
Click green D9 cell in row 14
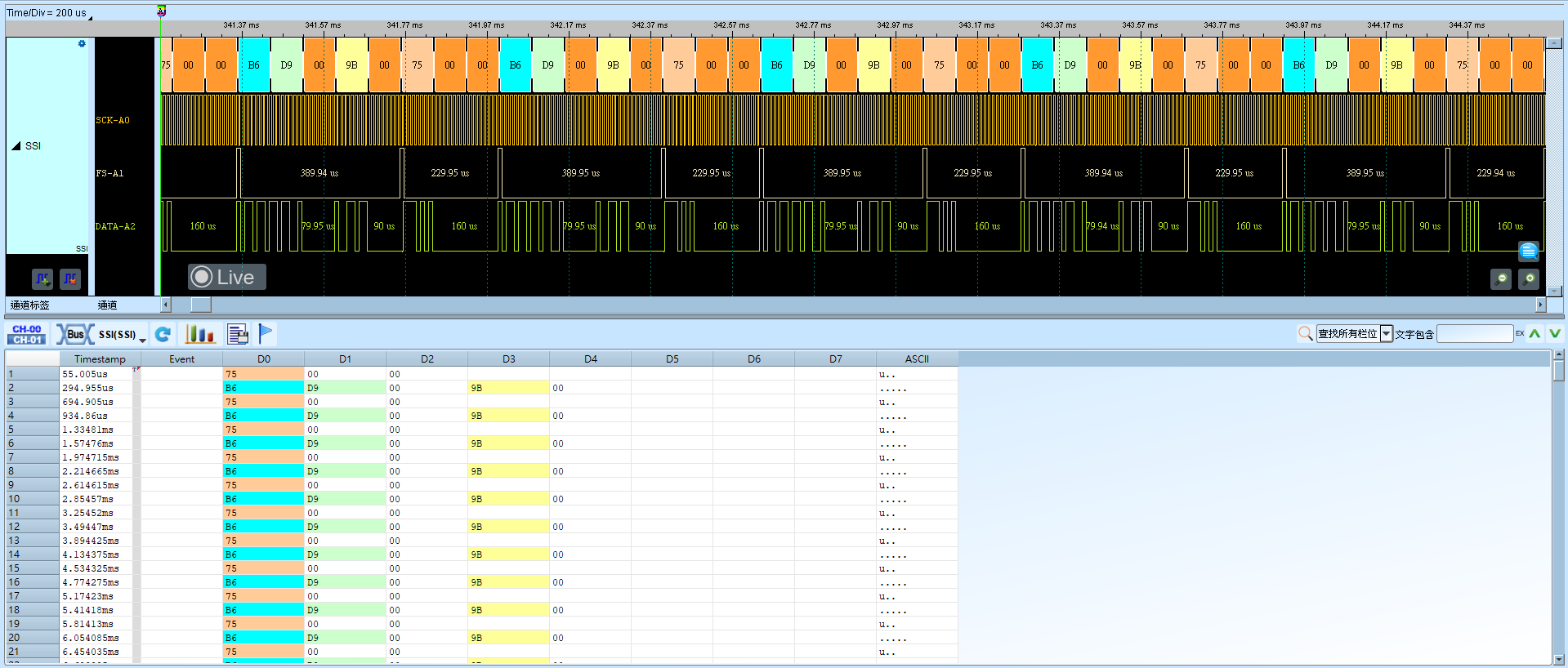(x=345, y=554)
